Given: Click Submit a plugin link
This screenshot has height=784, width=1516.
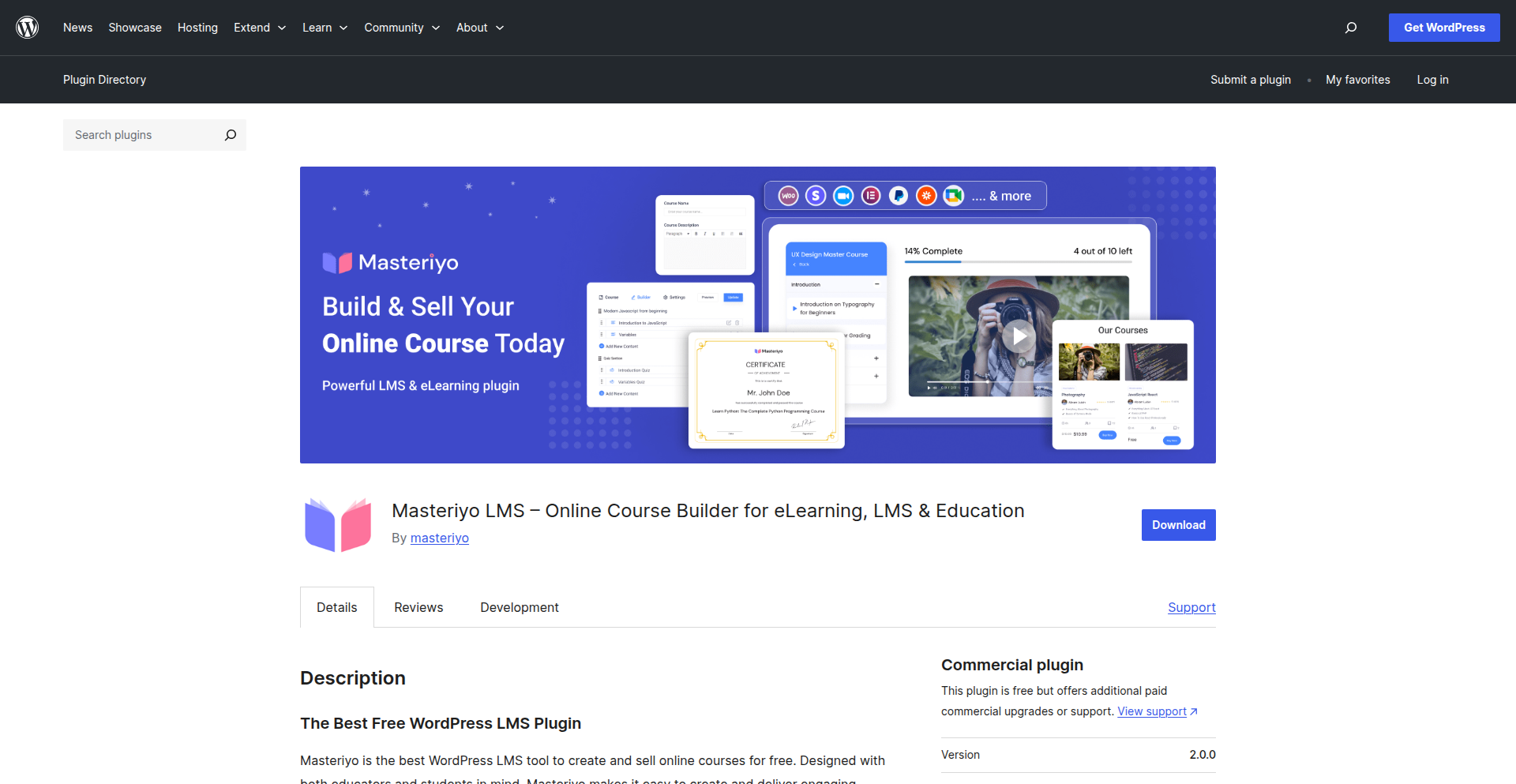Looking at the screenshot, I should 1251,80.
